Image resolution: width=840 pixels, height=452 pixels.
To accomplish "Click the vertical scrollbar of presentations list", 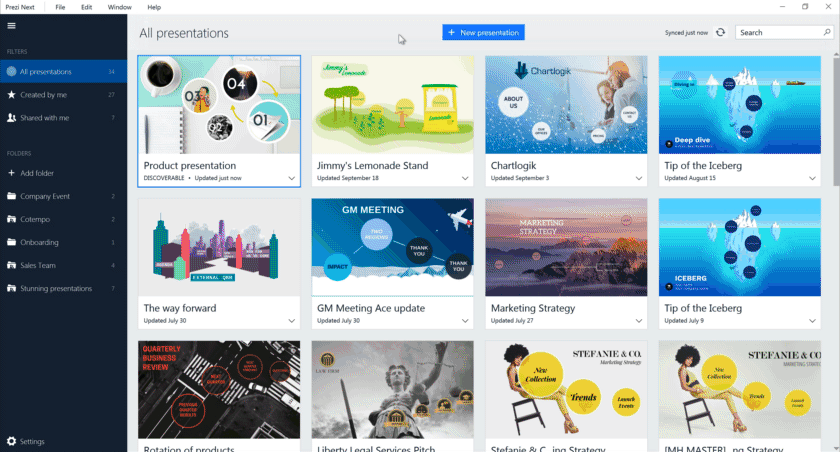I will (835, 120).
